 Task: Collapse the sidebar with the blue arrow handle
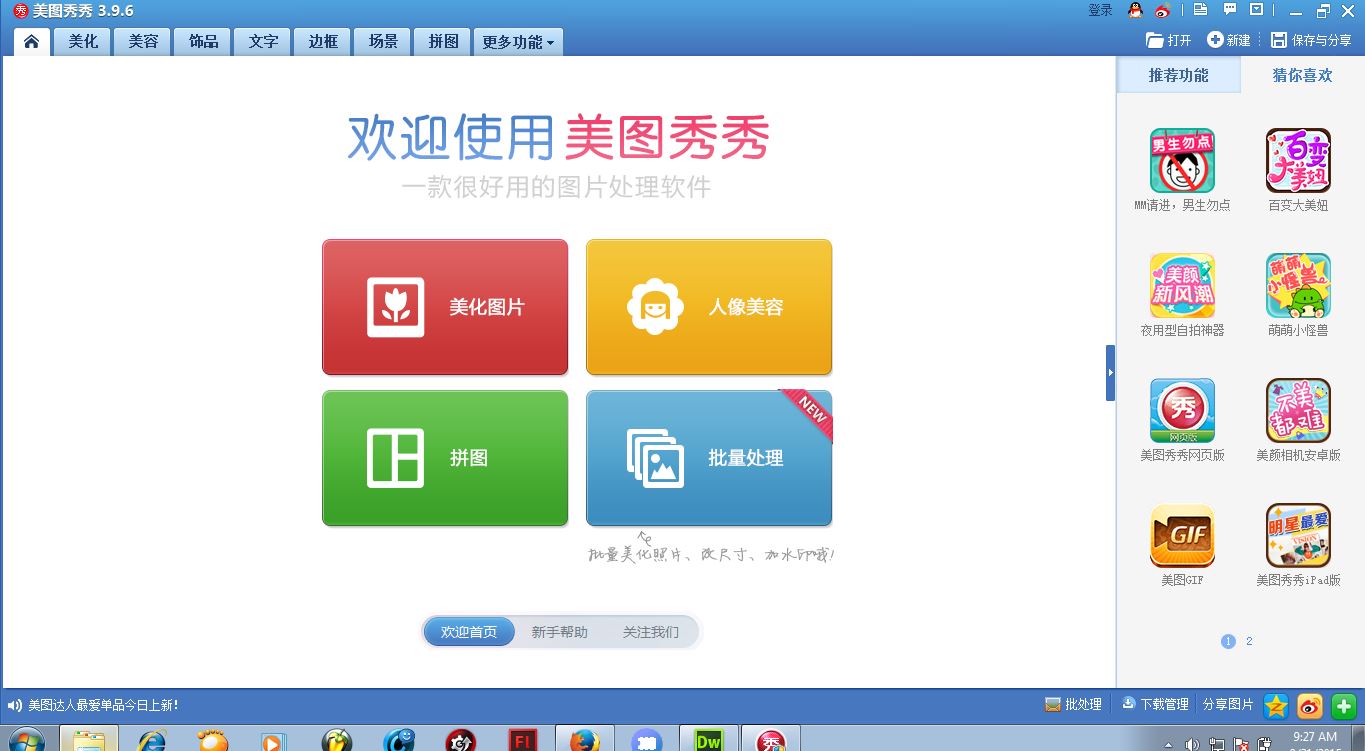[1110, 371]
